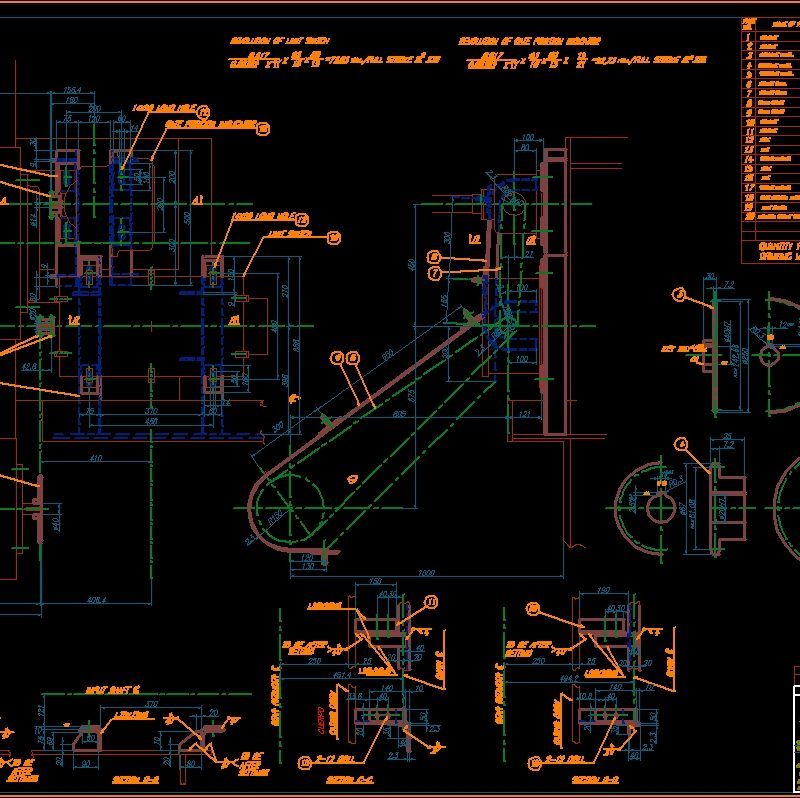Click balloon 7 below balloon 6
The height and width of the screenshot is (798, 800).
[x=435, y=272]
